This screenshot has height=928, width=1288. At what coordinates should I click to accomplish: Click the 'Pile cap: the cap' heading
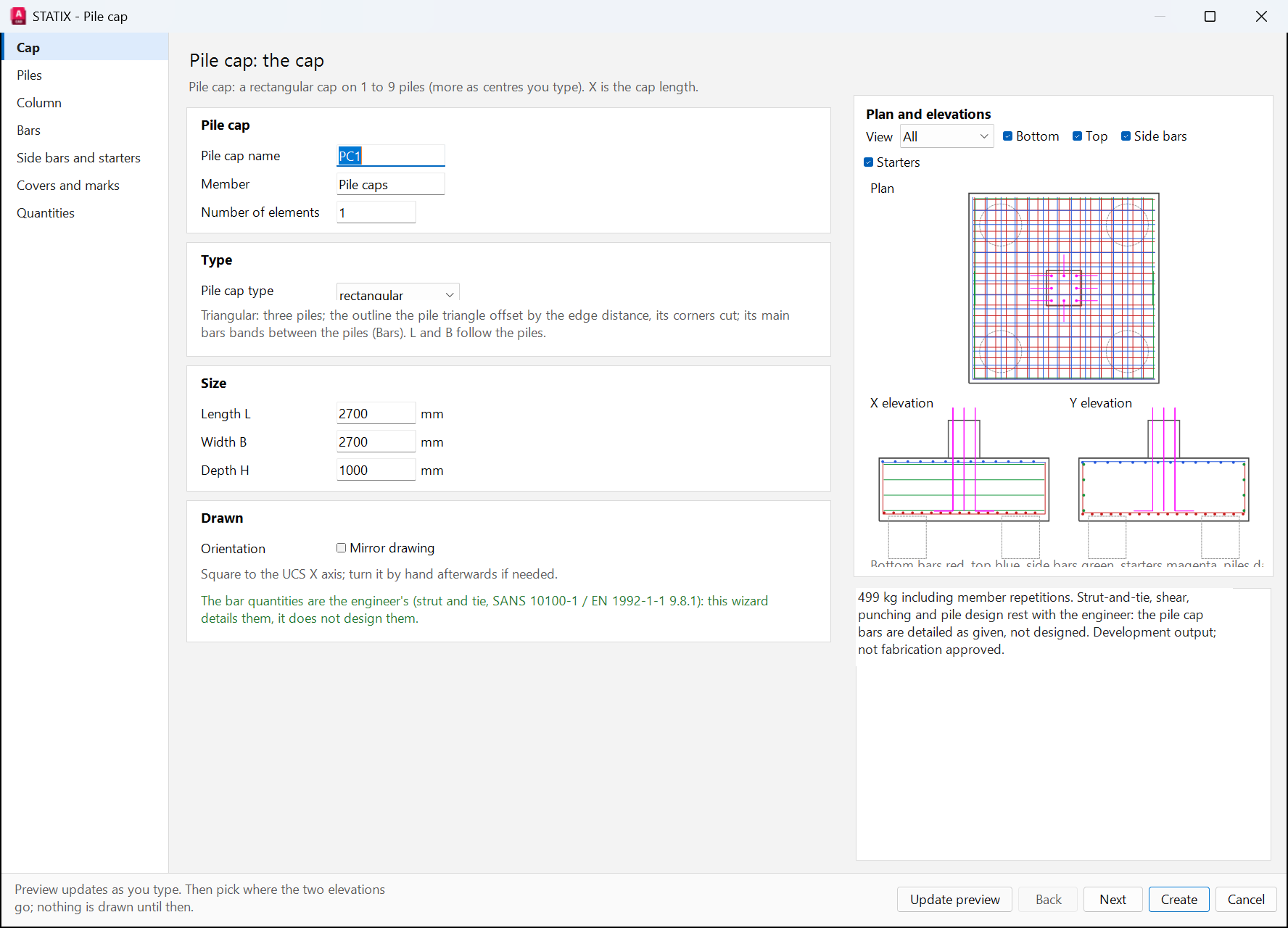(x=257, y=60)
